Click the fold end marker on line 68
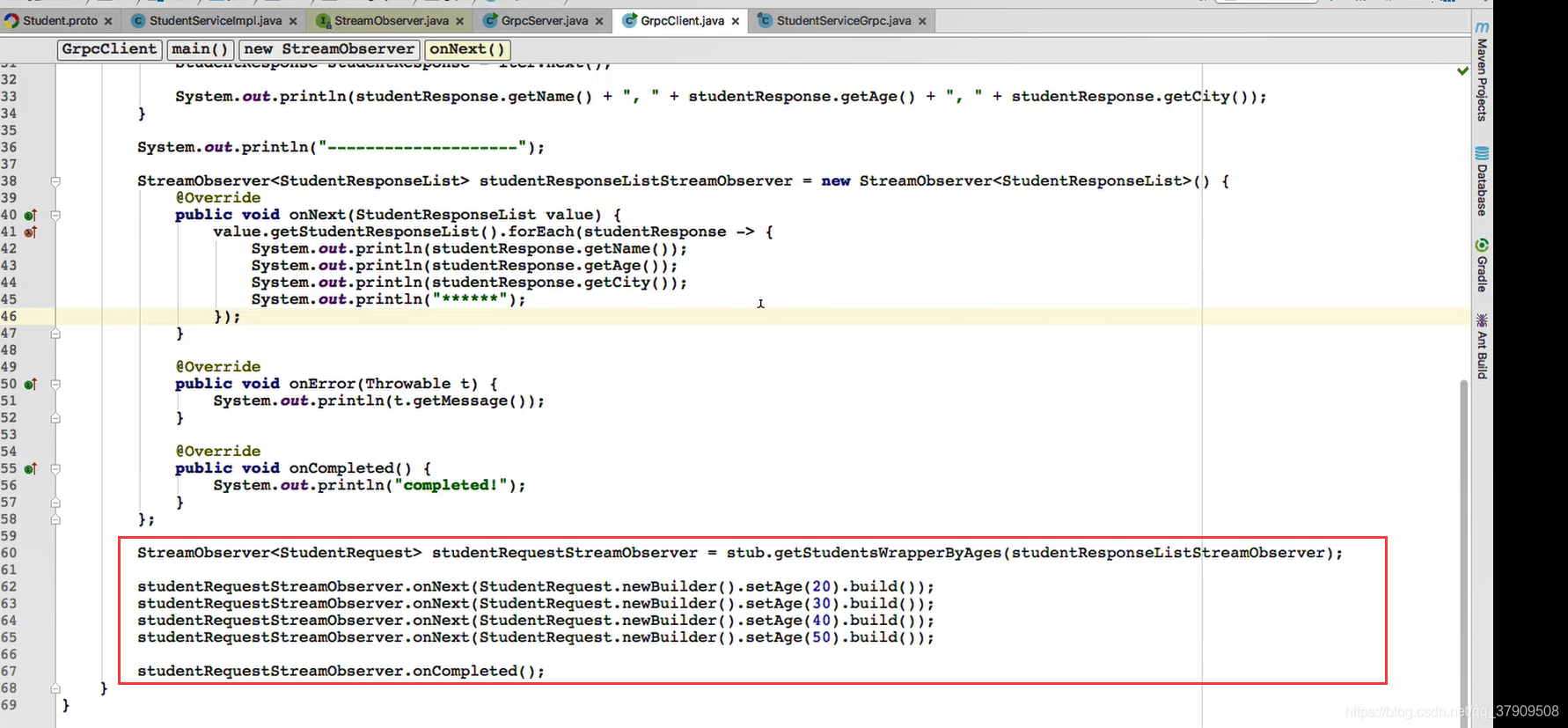 pyautogui.click(x=55, y=688)
